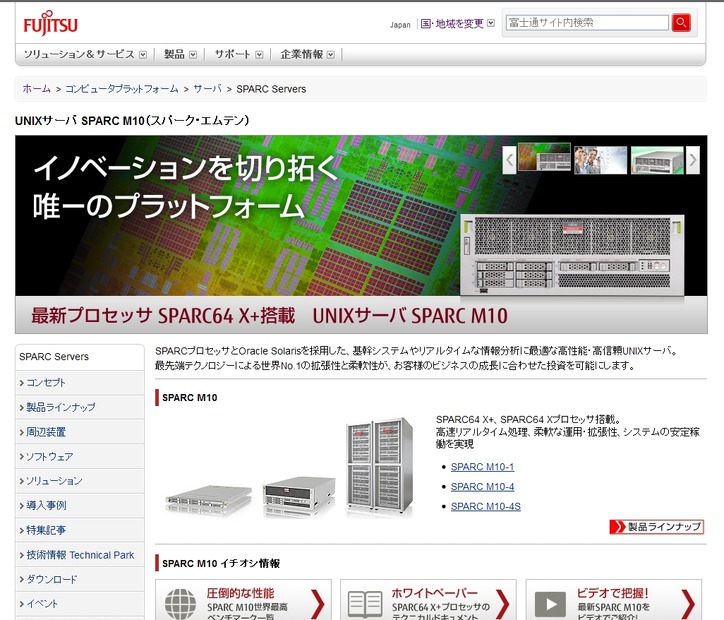
Task: Click the red chevron on 圧倒的な性能 card
Action: click(x=318, y=603)
